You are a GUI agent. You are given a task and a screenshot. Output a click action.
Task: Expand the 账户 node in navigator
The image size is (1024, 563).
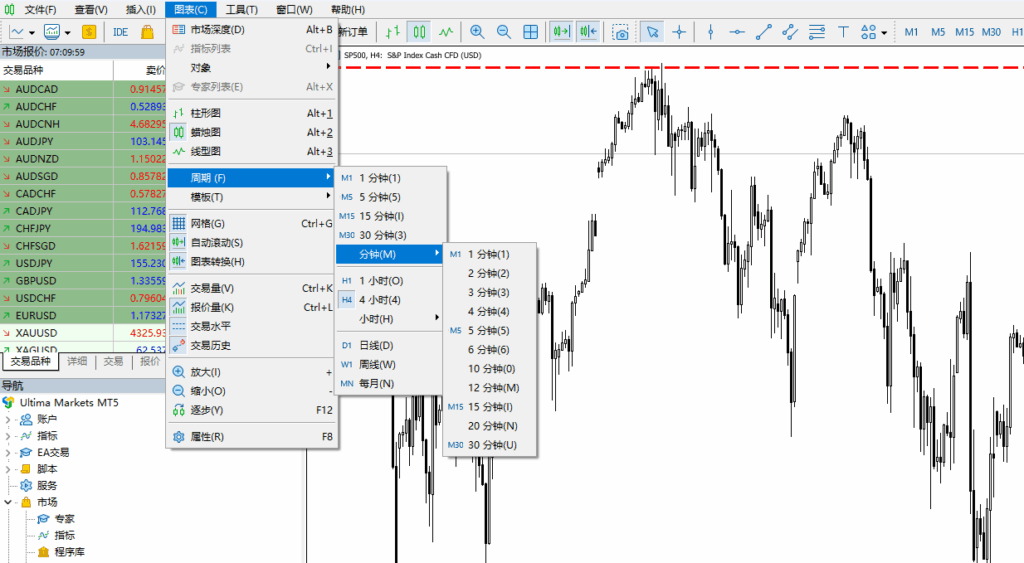tap(8, 419)
